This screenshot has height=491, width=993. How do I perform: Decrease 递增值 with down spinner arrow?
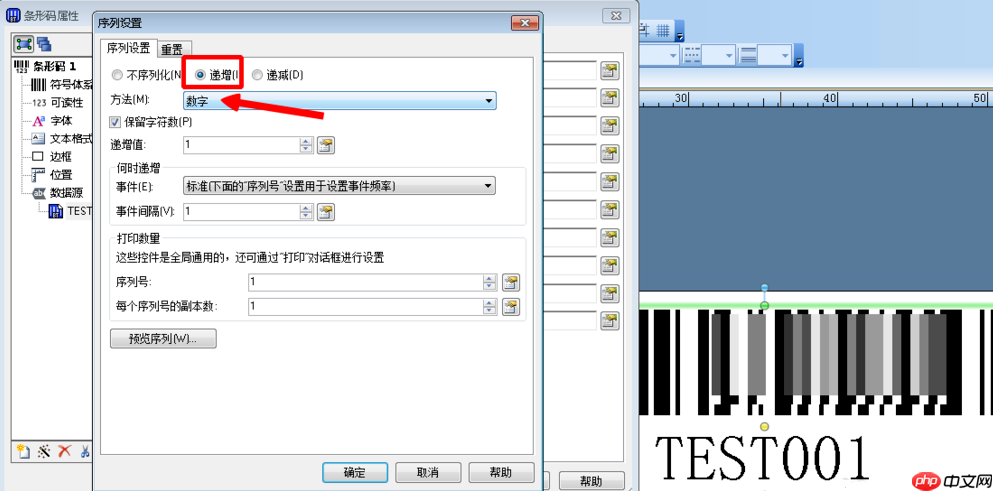tap(307, 149)
